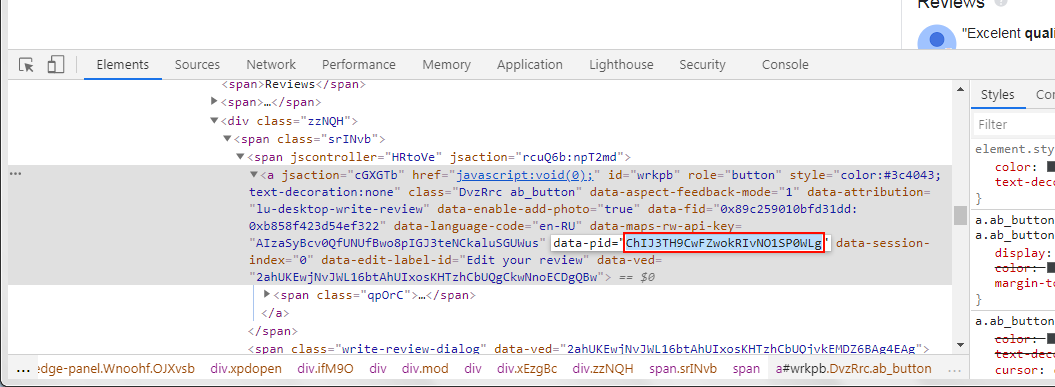This screenshot has width=1055, height=387.
Task: Expand the collapsed span element
Action: pos(215,102)
